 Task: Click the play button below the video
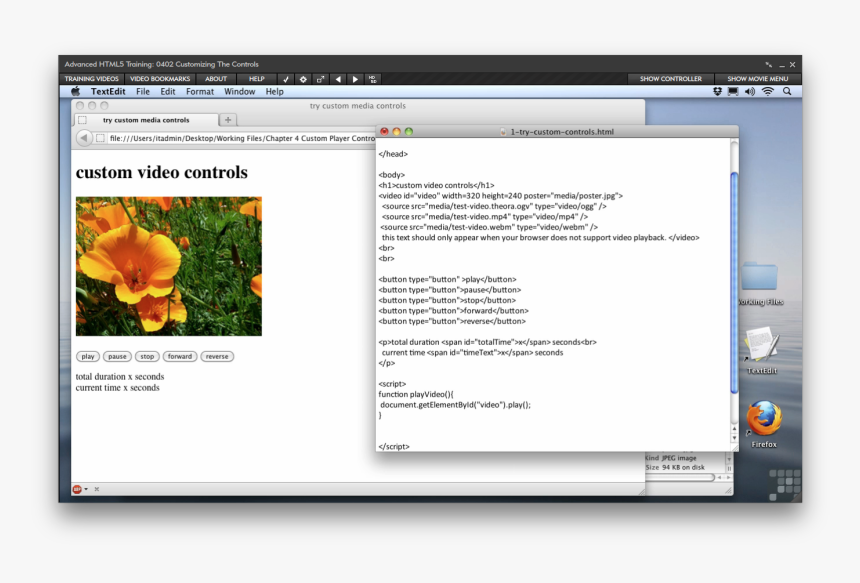(88, 356)
